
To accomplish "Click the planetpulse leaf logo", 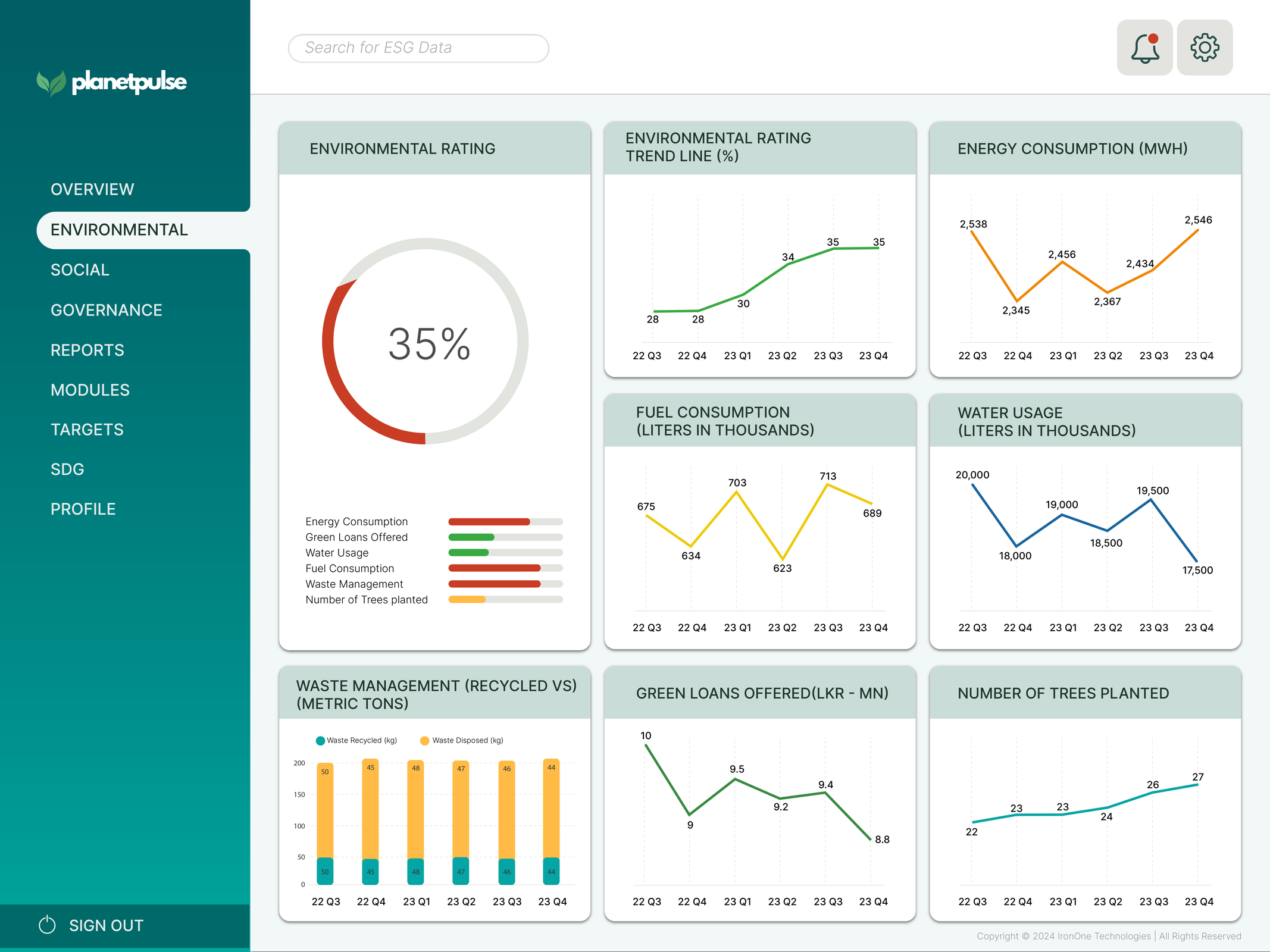I will 51,83.
